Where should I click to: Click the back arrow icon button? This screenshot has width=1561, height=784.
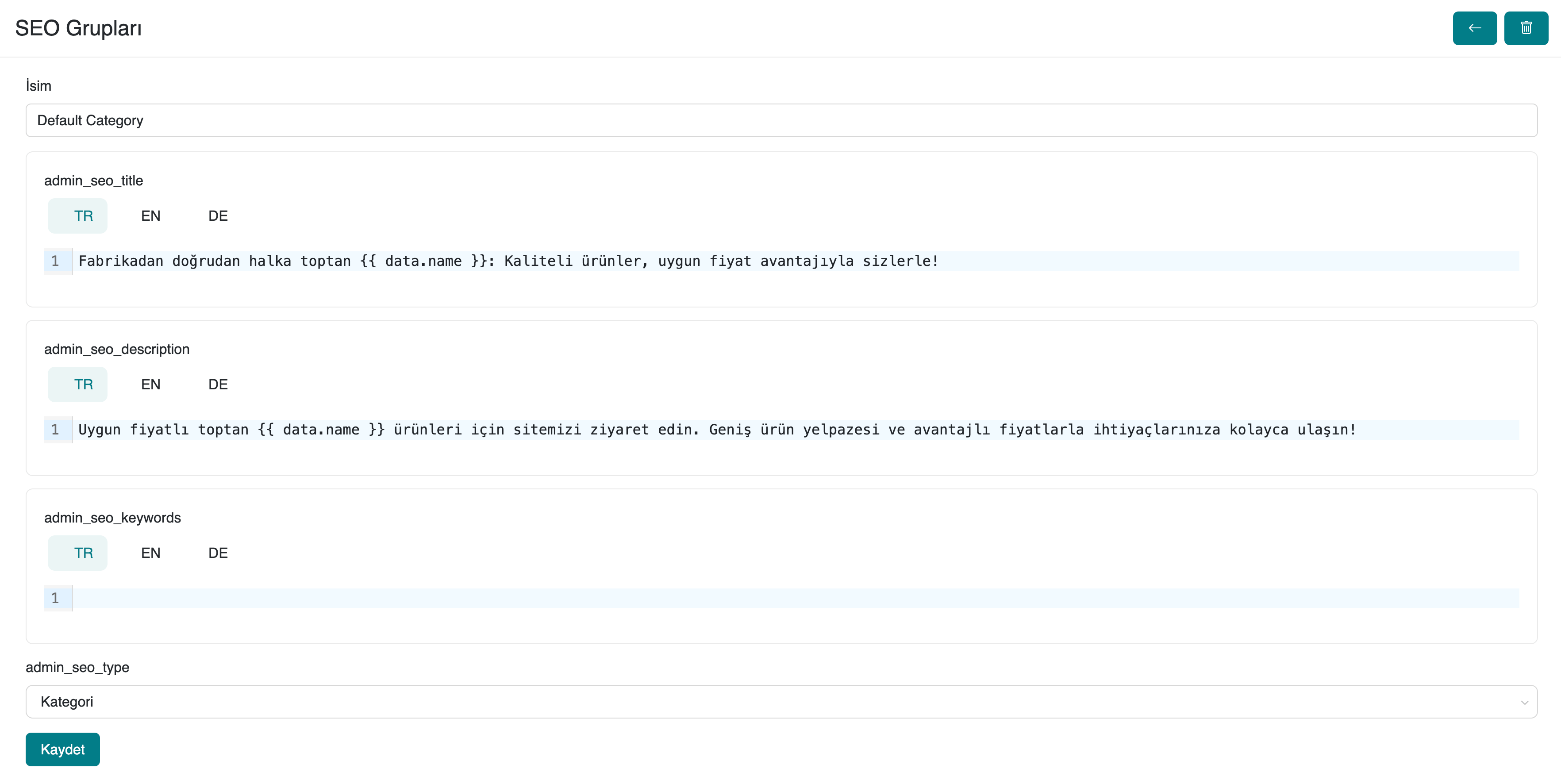pyautogui.click(x=1474, y=28)
